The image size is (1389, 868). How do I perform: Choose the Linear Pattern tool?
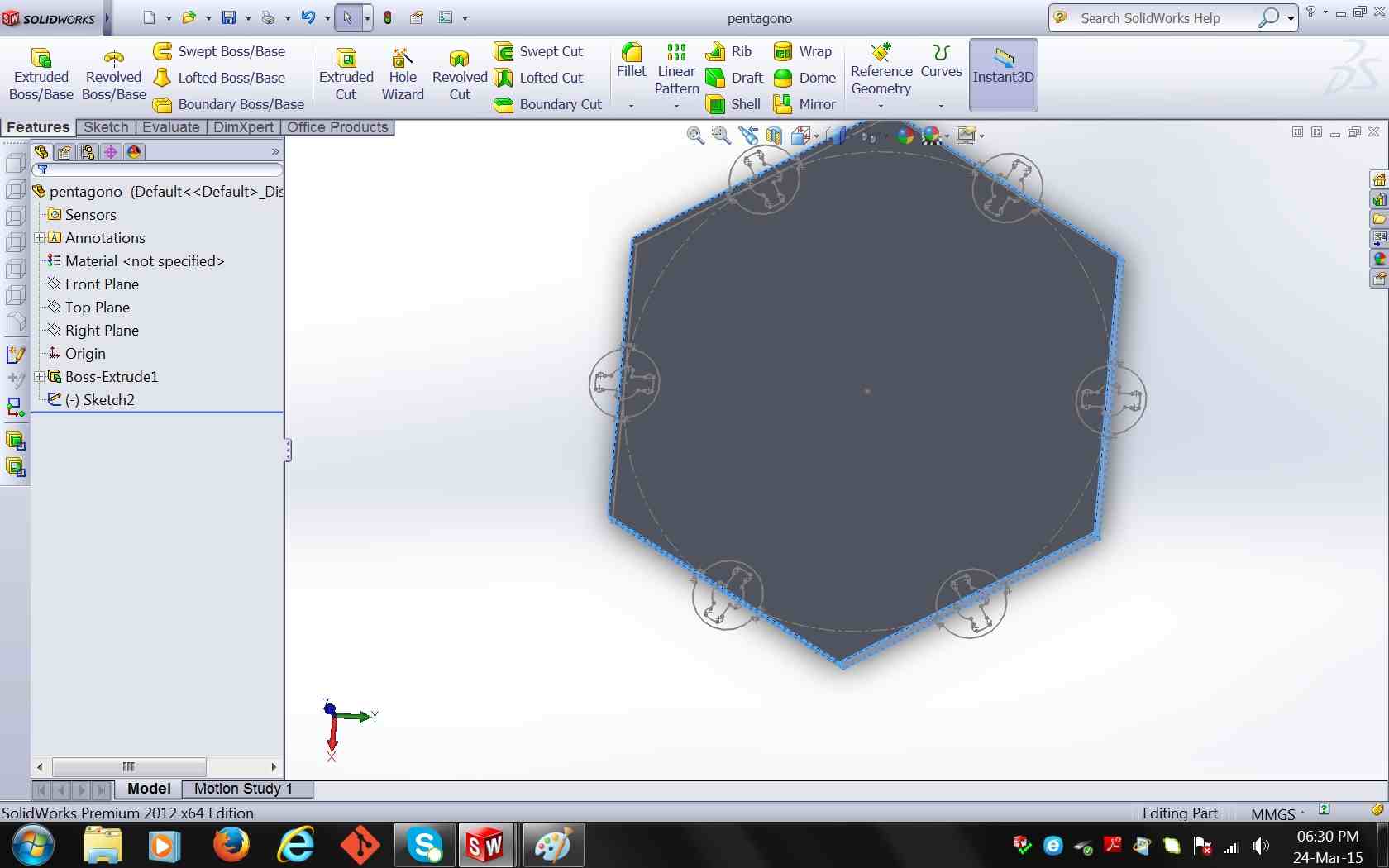tap(676, 69)
